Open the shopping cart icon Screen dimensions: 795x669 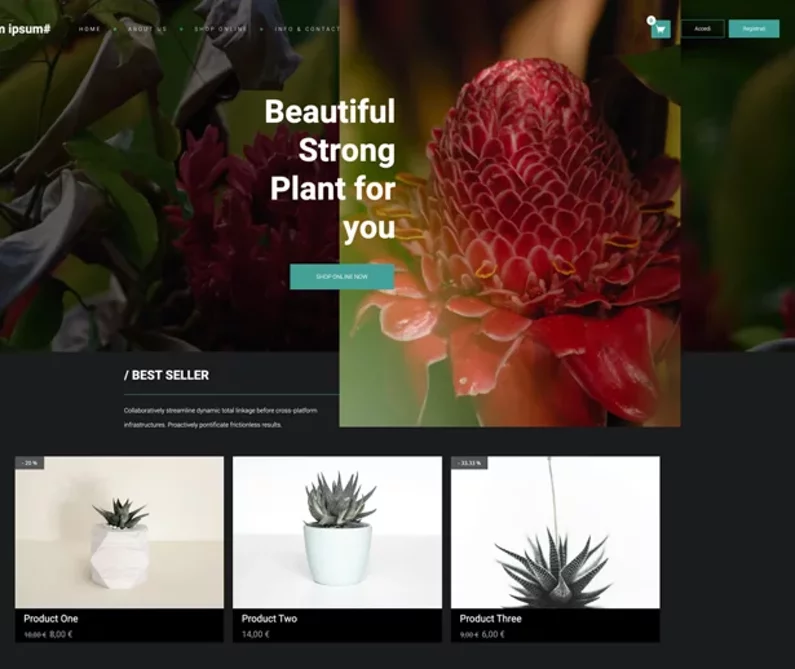pos(661,29)
